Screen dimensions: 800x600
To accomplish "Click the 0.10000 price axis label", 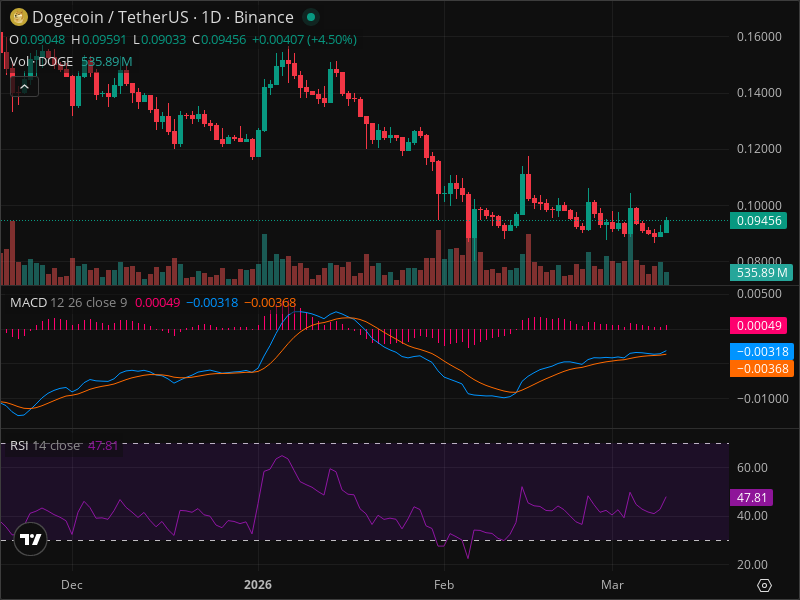I will click(x=759, y=206).
